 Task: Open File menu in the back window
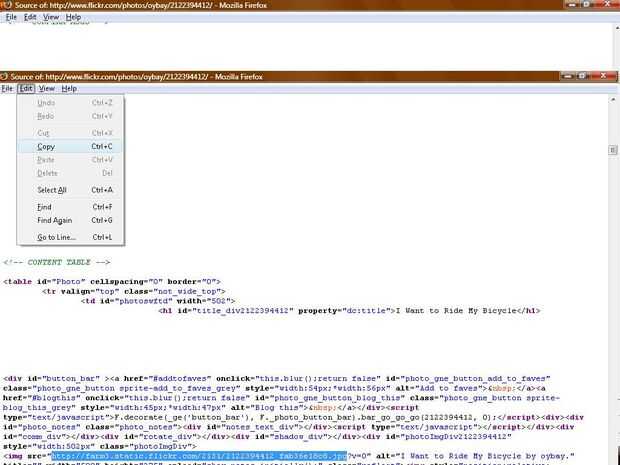tap(11, 17)
